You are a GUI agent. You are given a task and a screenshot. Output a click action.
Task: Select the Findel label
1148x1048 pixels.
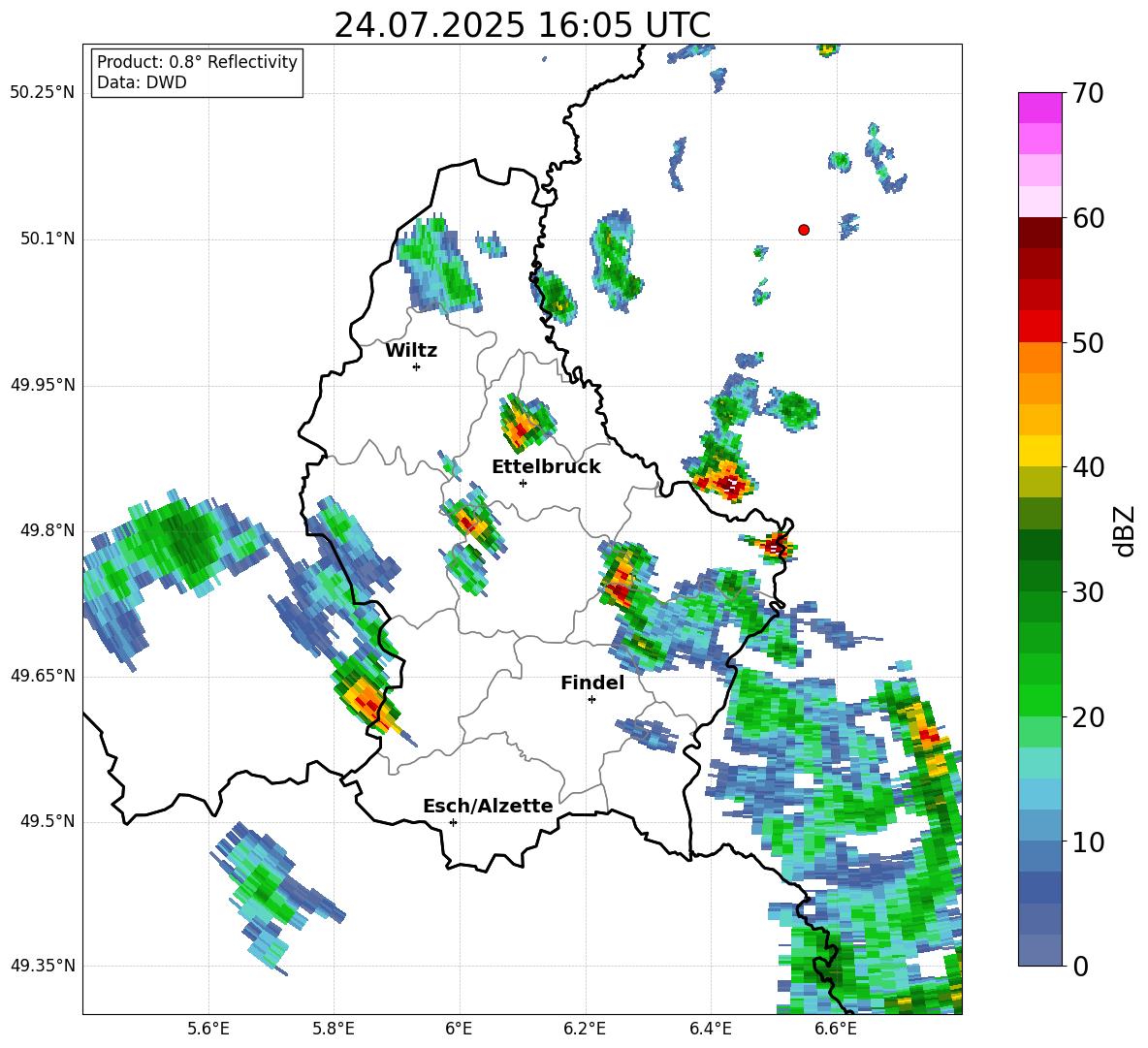[x=592, y=683]
